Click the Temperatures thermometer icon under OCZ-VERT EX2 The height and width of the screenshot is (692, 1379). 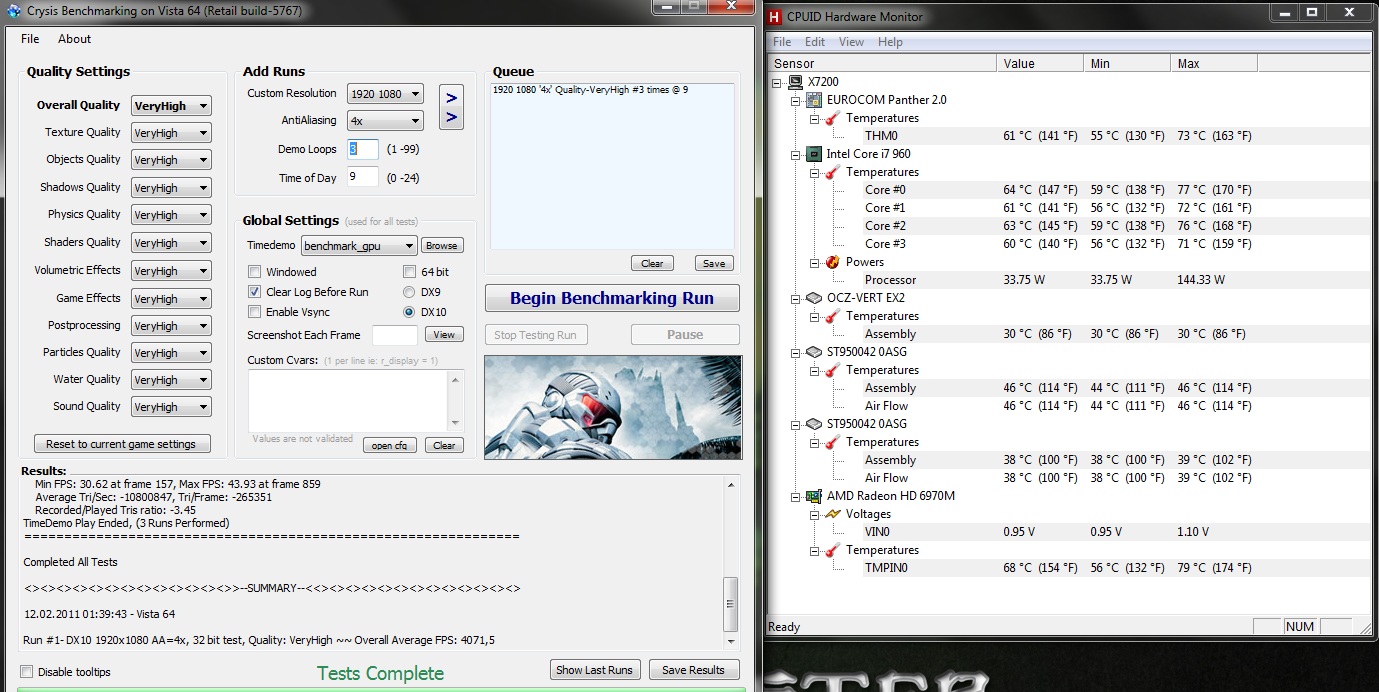click(x=832, y=316)
